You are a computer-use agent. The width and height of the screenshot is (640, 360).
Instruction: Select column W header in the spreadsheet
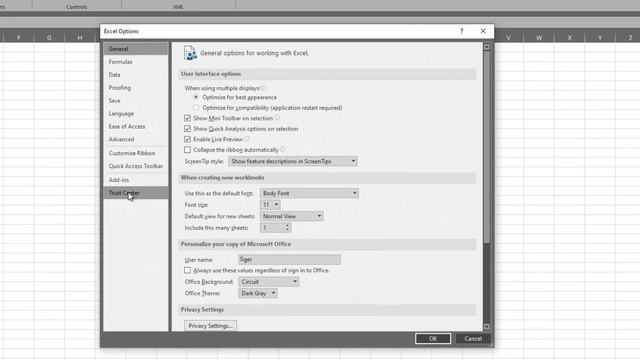539,38
